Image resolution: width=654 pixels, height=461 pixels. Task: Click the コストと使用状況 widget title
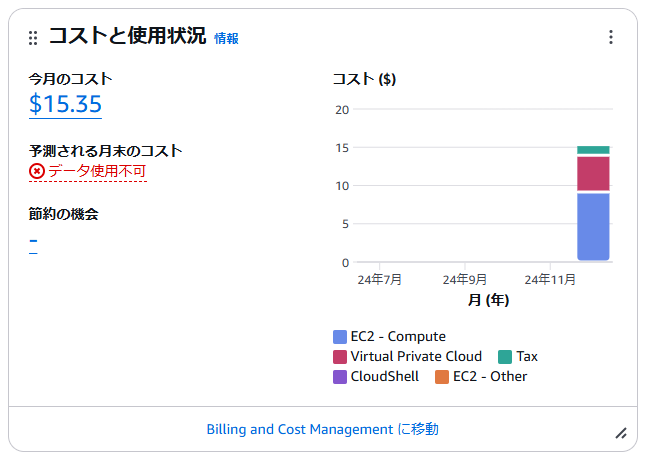tap(127, 35)
